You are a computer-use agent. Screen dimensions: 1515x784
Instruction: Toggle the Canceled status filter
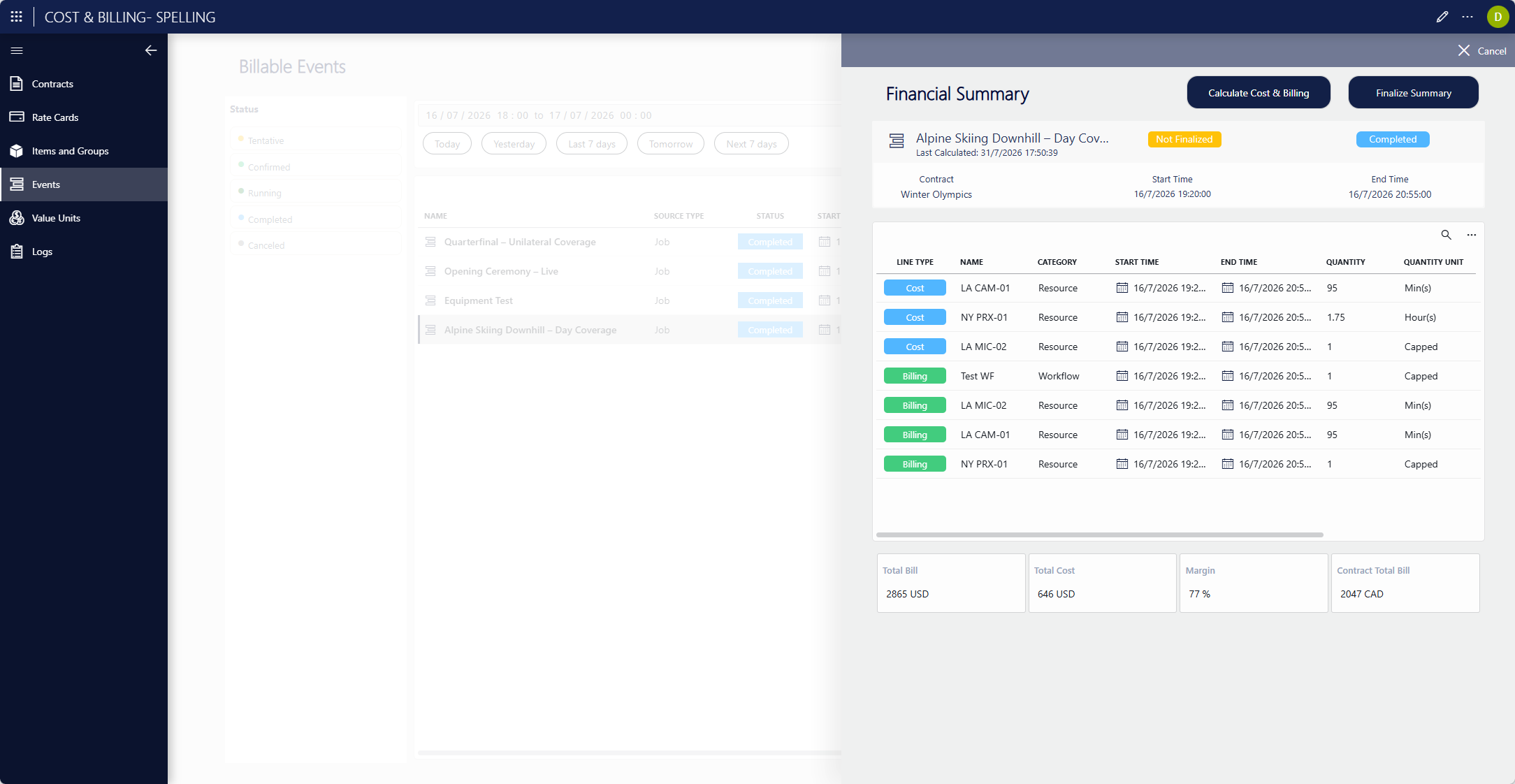click(x=316, y=245)
